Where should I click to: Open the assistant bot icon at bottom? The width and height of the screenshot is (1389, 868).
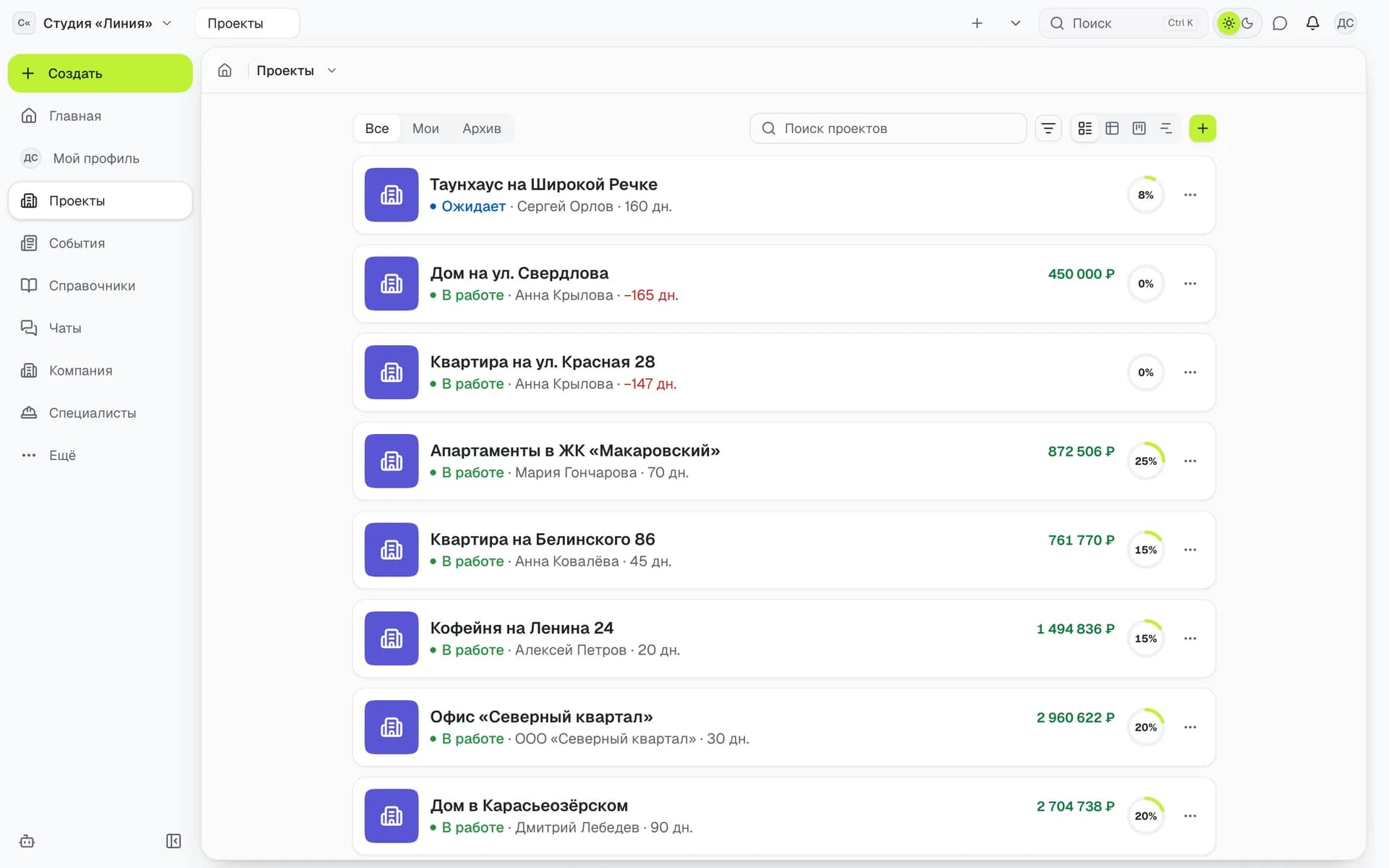click(27, 841)
